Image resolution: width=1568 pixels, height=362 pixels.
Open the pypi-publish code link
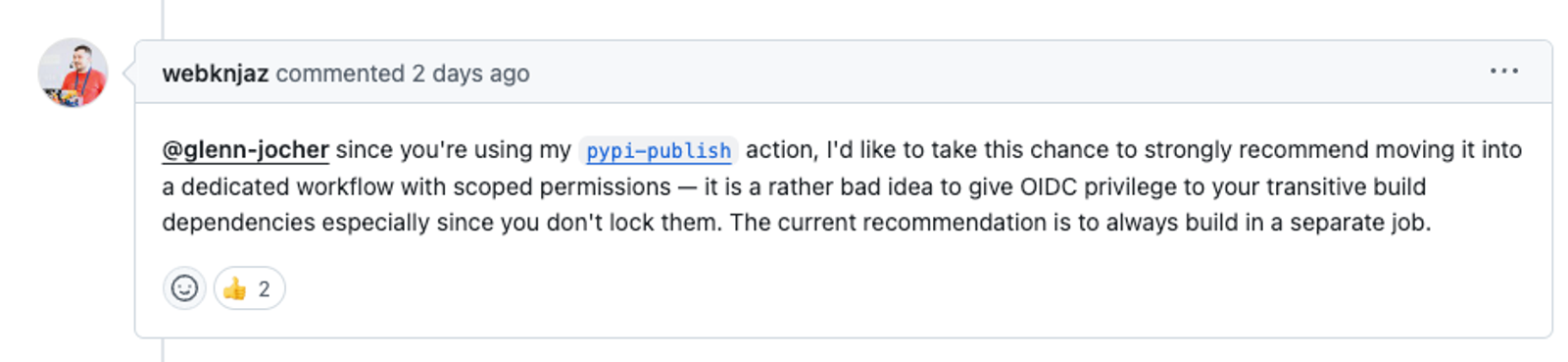point(659,151)
